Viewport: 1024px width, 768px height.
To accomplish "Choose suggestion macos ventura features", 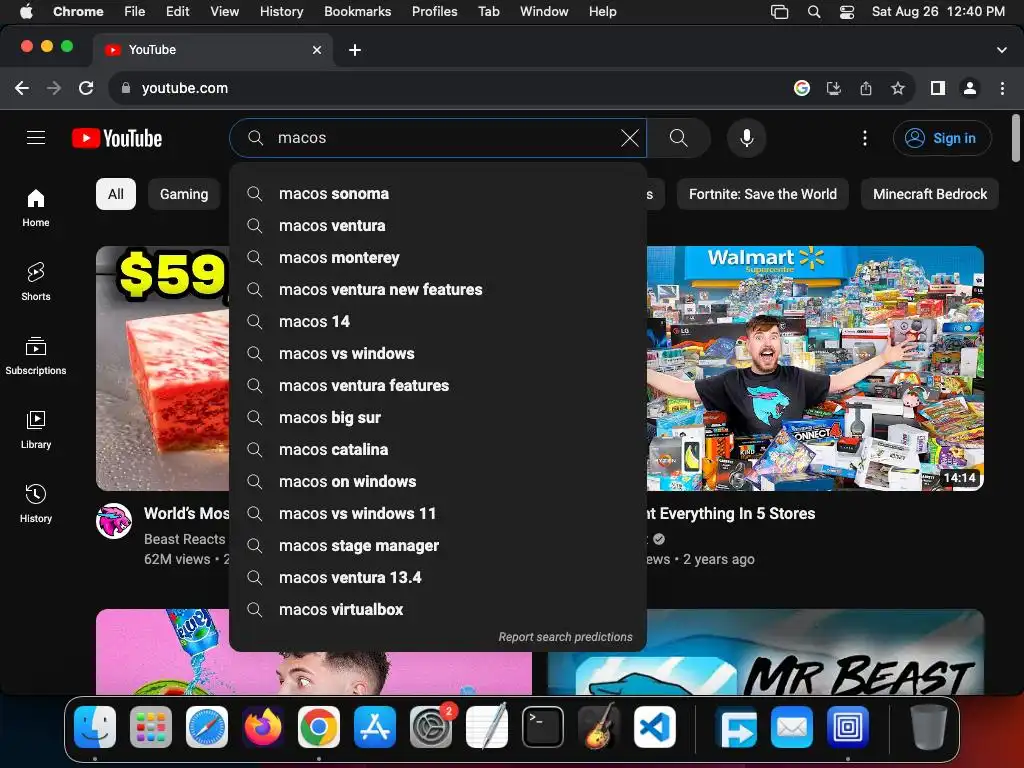I will point(438,385).
